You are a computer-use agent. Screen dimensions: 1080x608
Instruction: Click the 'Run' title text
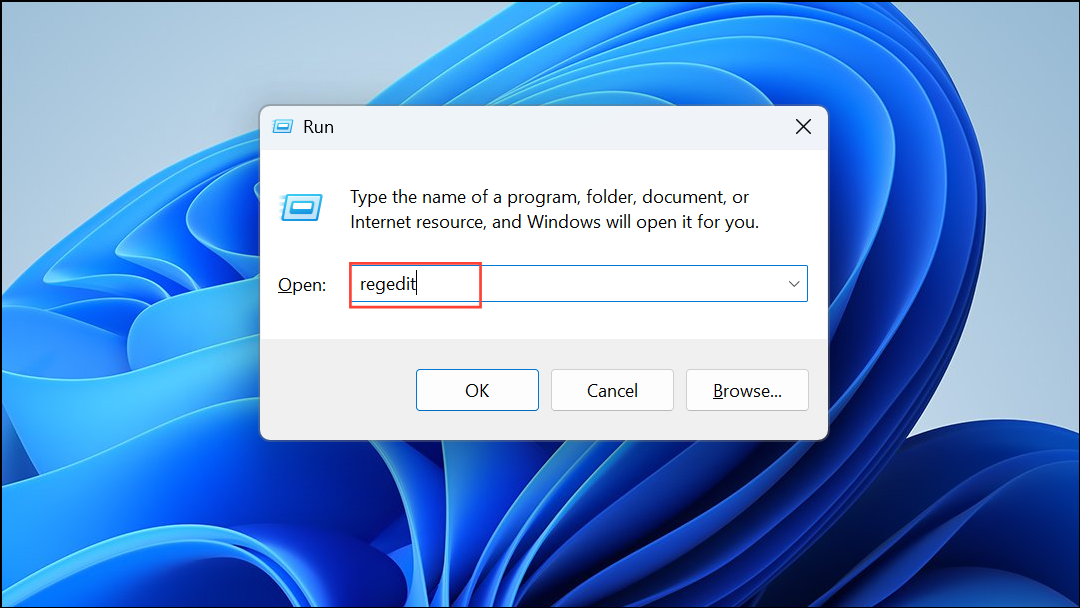pyautogui.click(x=318, y=127)
